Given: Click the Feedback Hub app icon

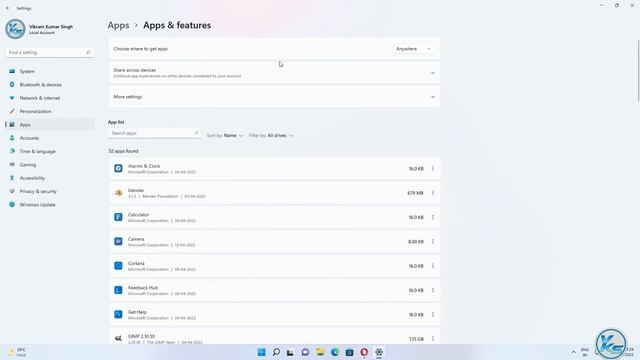Looking at the screenshot, I should click(118, 290).
